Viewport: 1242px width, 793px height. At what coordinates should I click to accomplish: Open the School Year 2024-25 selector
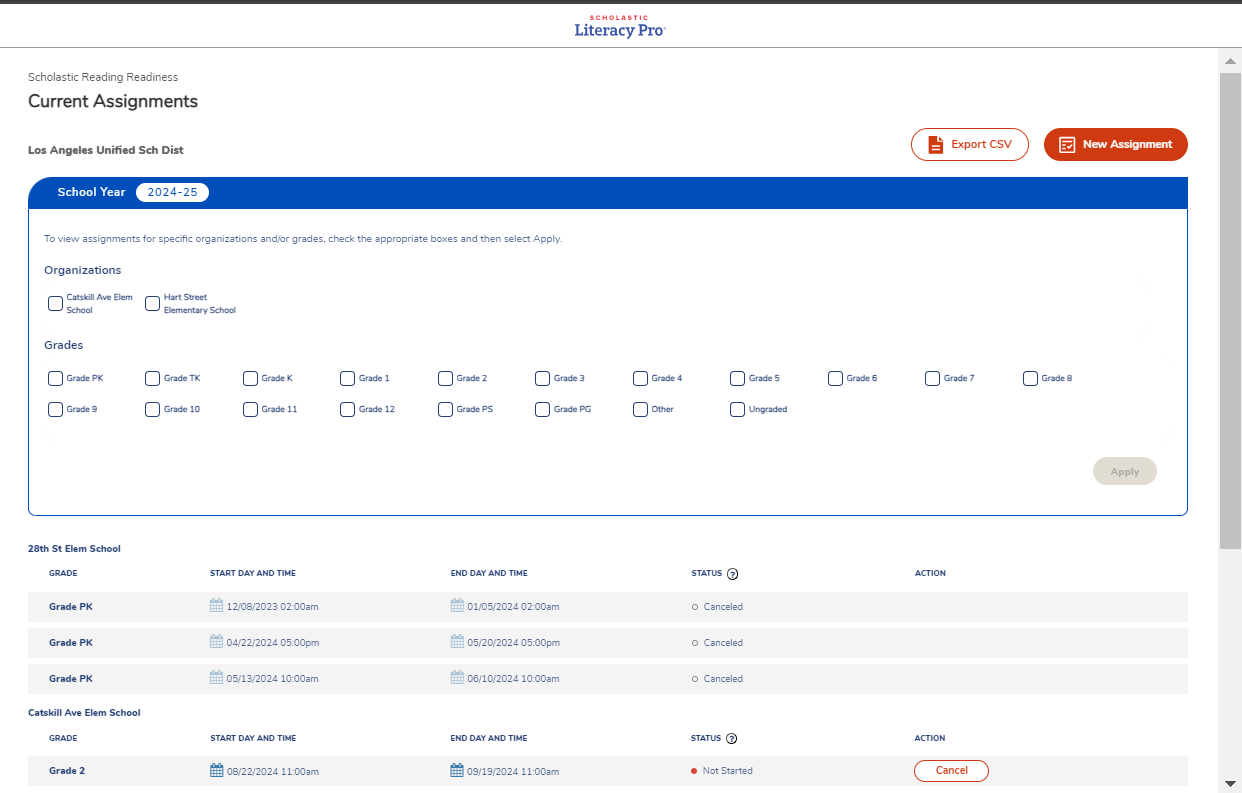pyautogui.click(x=172, y=192)
